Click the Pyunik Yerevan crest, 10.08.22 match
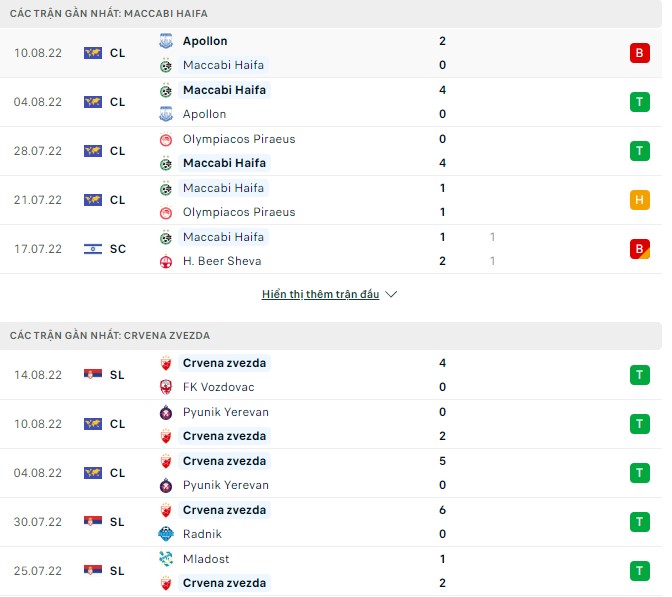 tap(166, 412)
